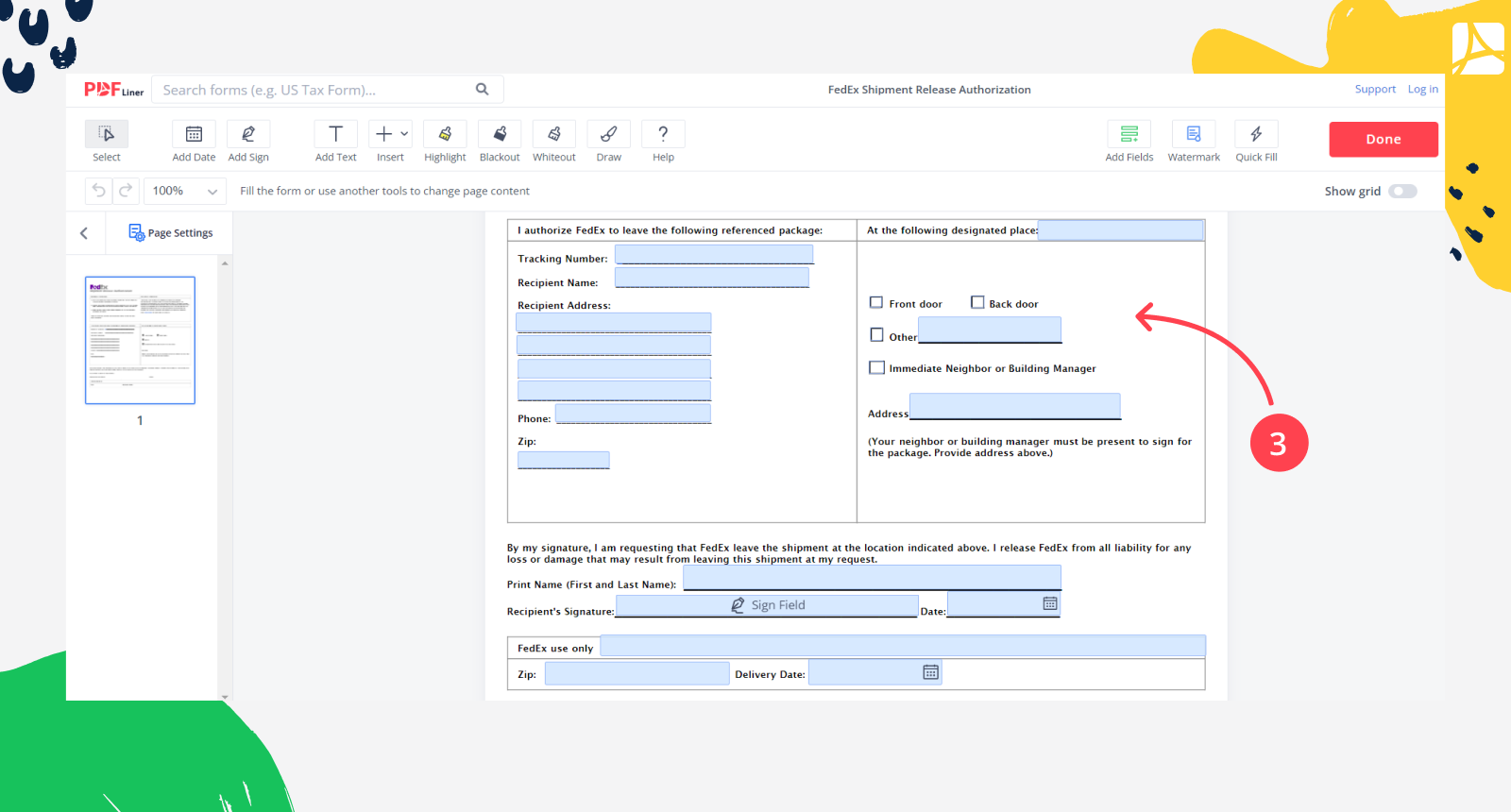1511x812 pixels.
Task: Click the Tracking Number input field
Action: click(x=714, y=255)
